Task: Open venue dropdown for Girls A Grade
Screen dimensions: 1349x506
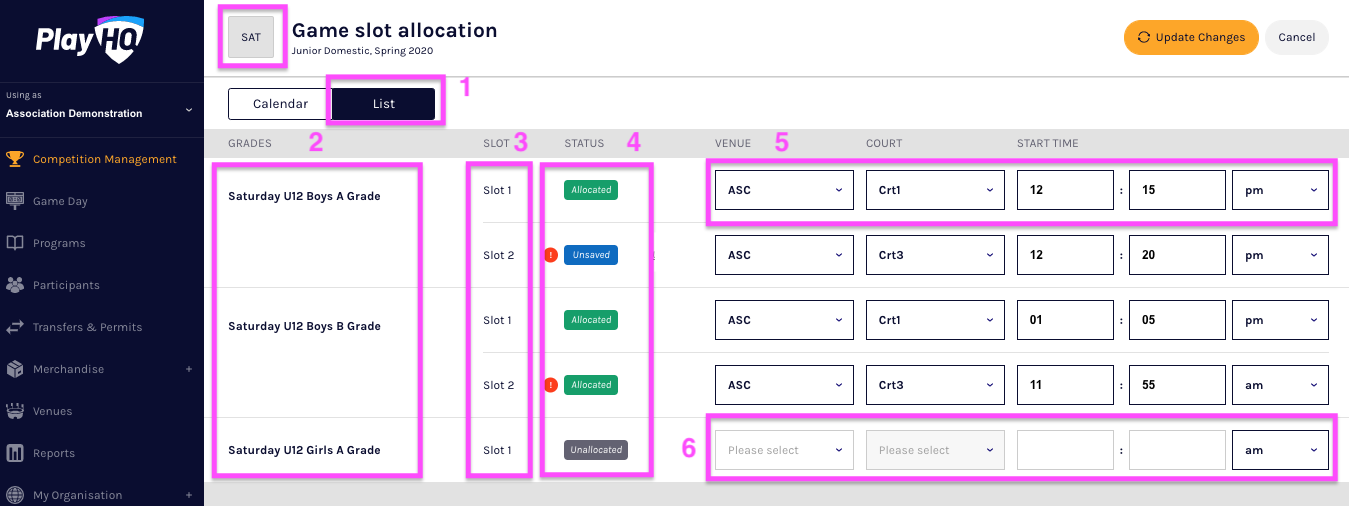Action: click(784, 450)
